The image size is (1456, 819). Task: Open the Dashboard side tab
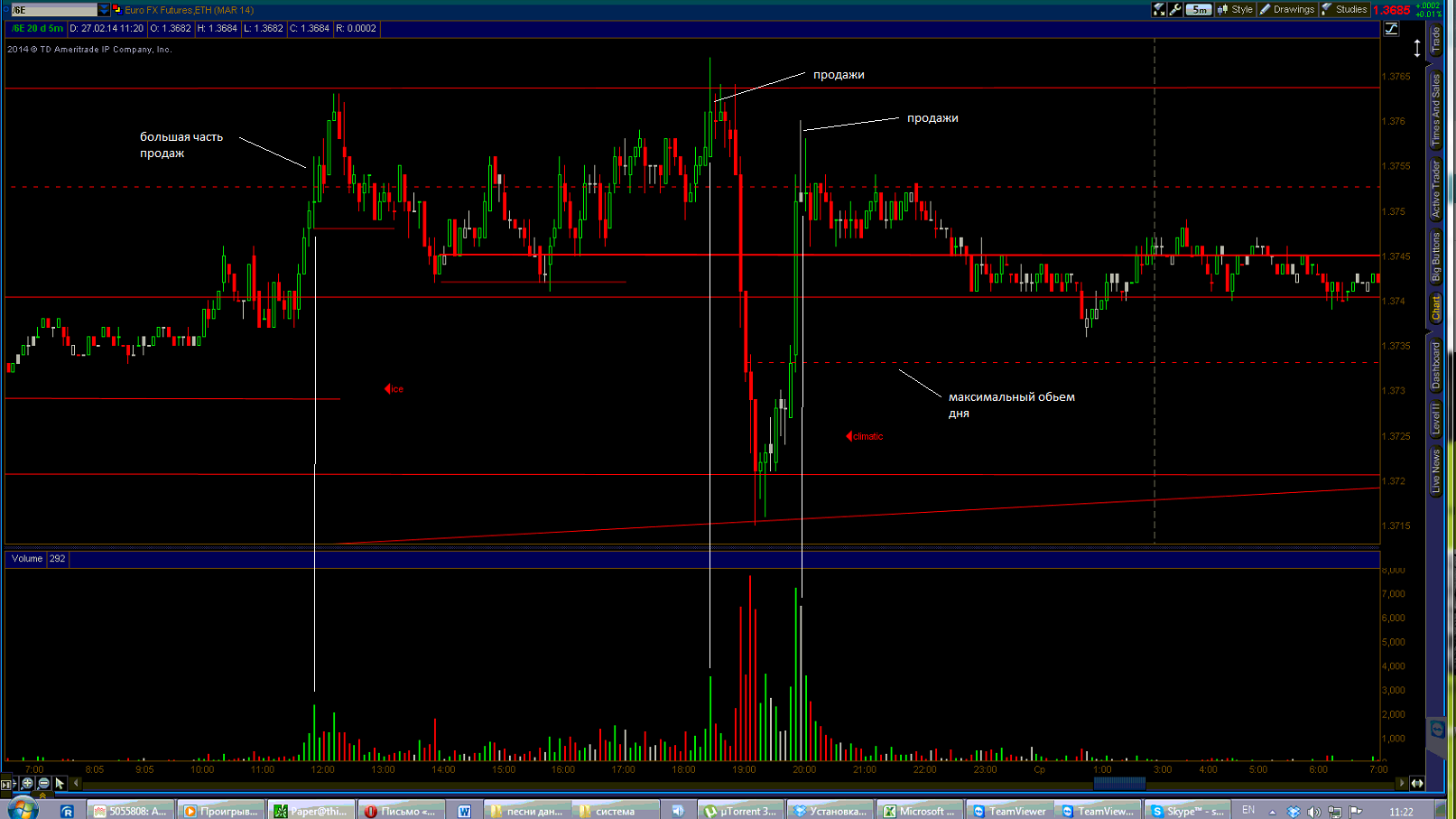(1435, 365)
